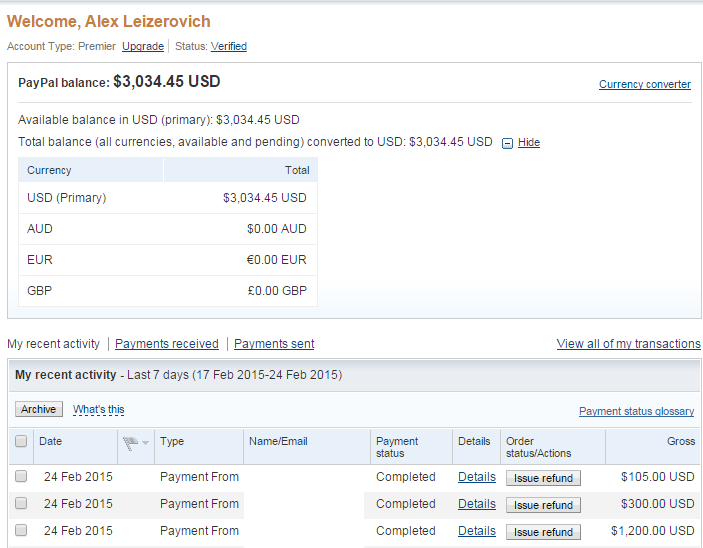Screen dimensions: 703x548
Task: Select the GBP currency row
Action: 168,291
